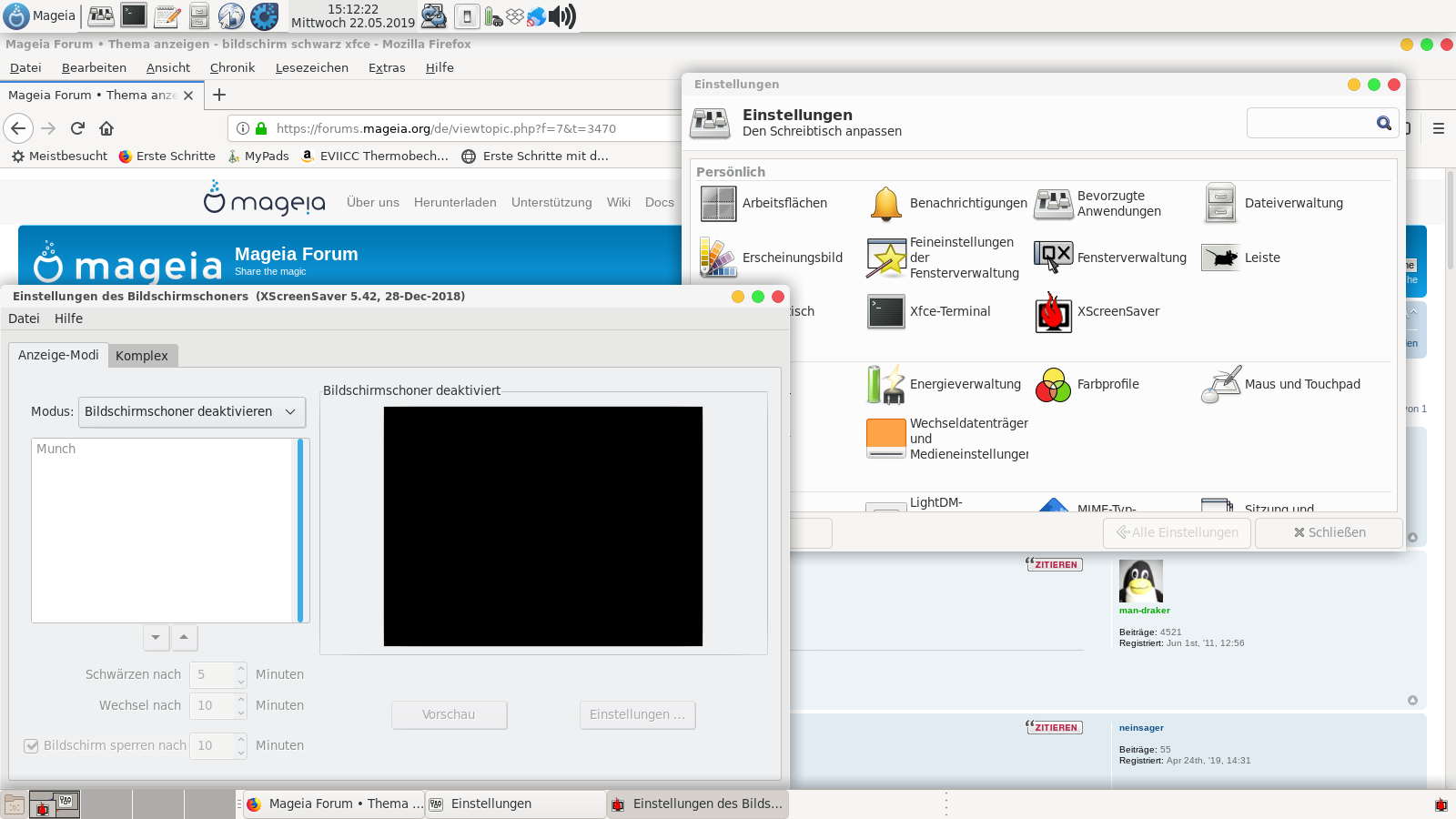Screen dimensions: 1456x819
Task: Open XScreenSaver settings item
Action: (1097, 311)
